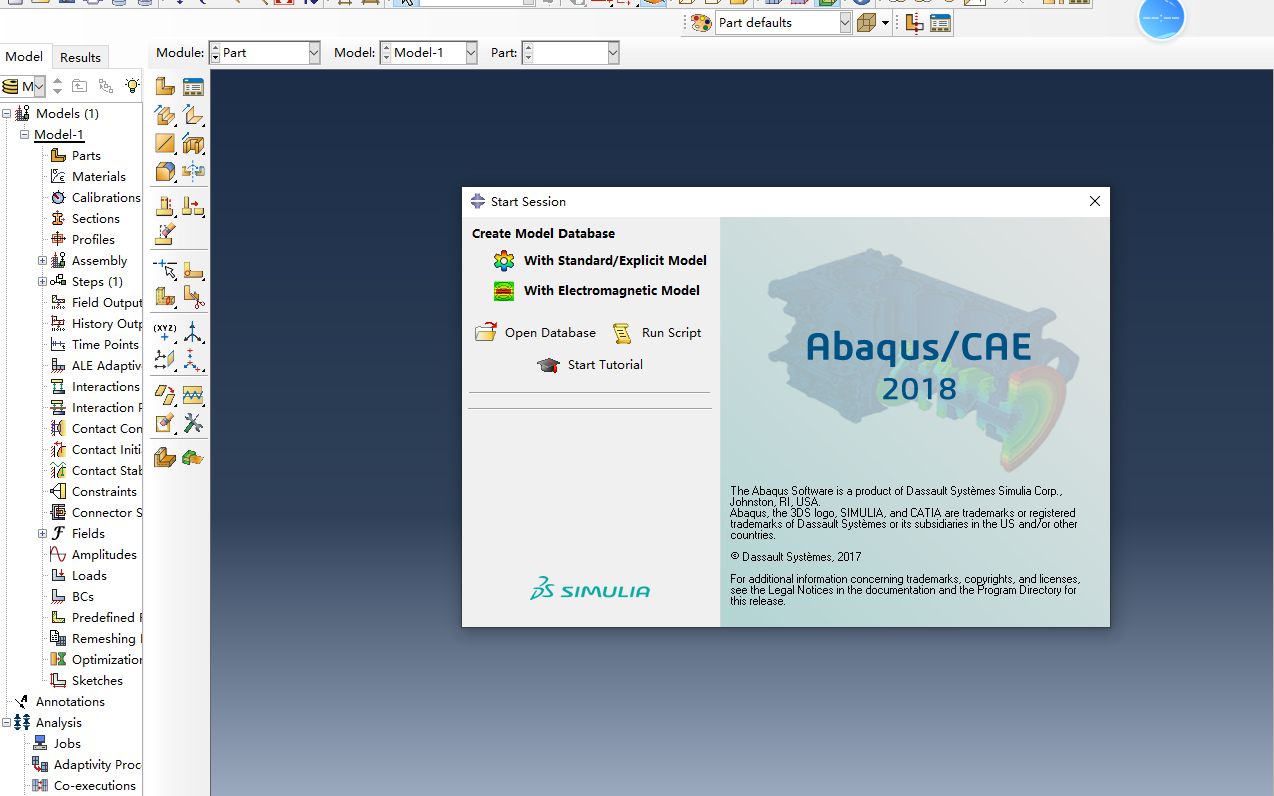The width and height of the screenshot is (1274, 796).
Task: Click the Run Script button
Action: coord(657,333)
